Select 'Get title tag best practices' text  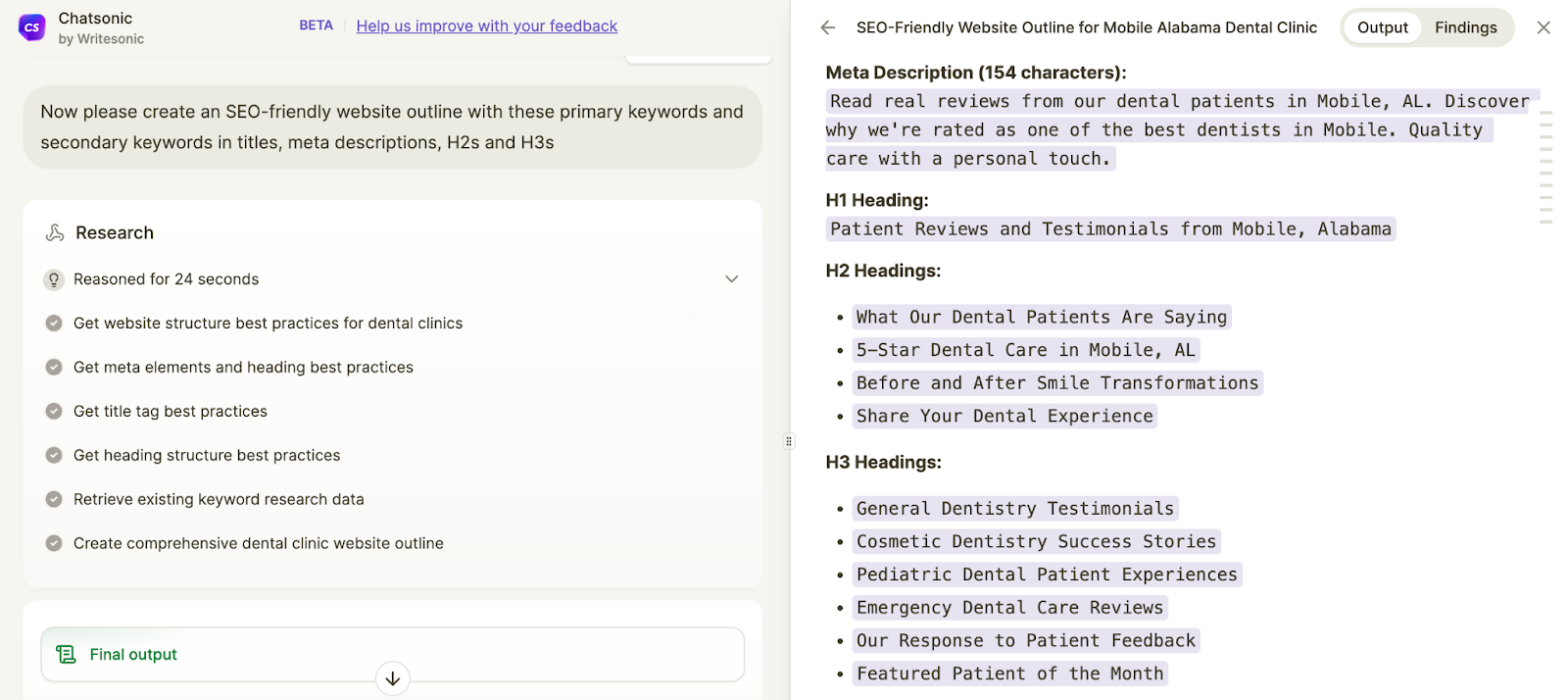pyautogui.click(x=171, y=412)
